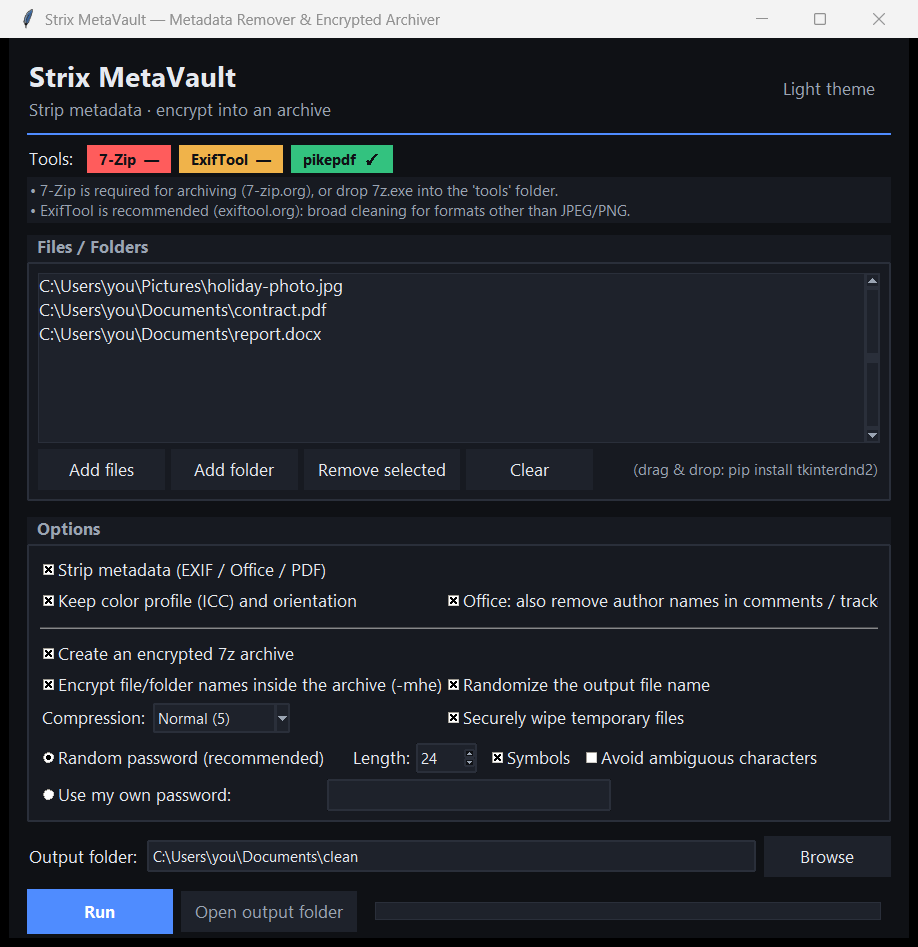Click the Add folder button
The width and height of the screenshot is (918, 947).
click(234, 470)
